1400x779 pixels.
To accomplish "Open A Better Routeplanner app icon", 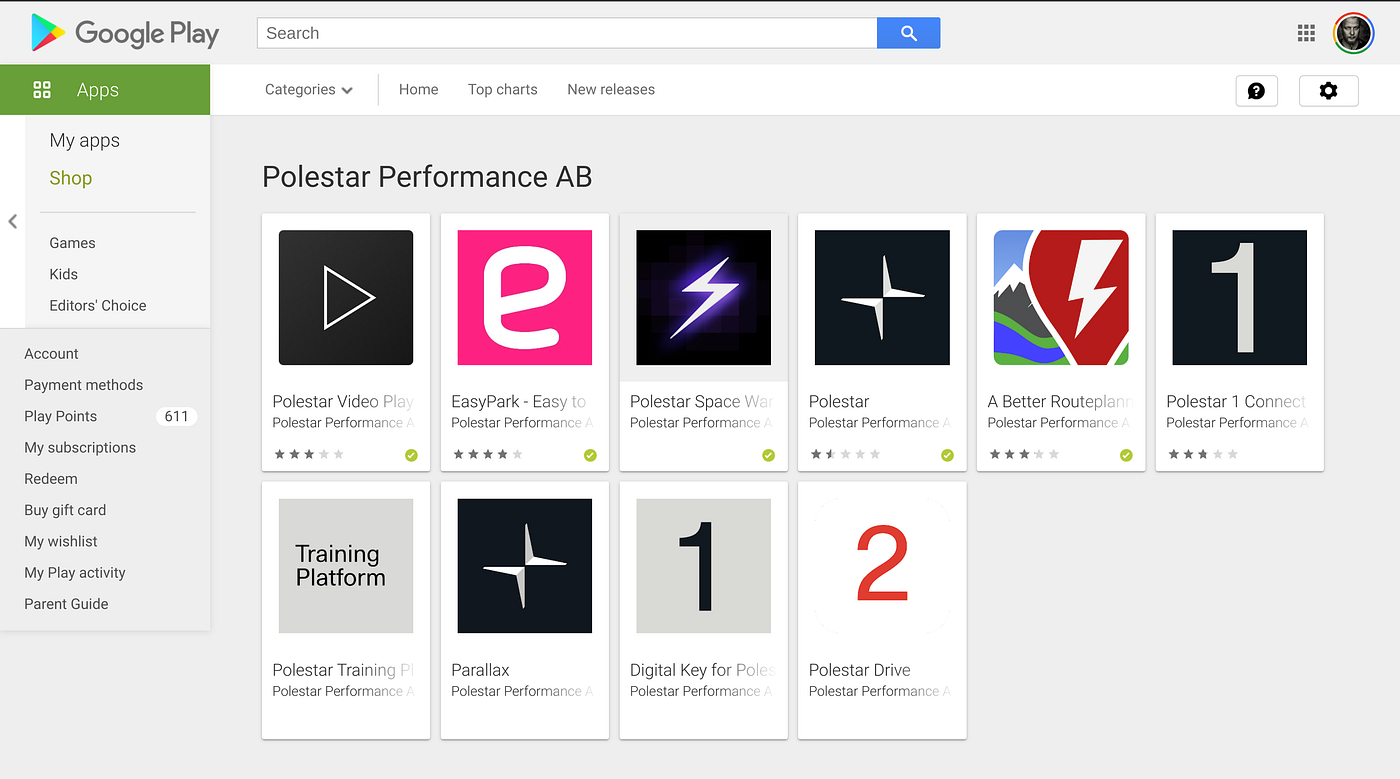I will click(x=1061, y=297).
